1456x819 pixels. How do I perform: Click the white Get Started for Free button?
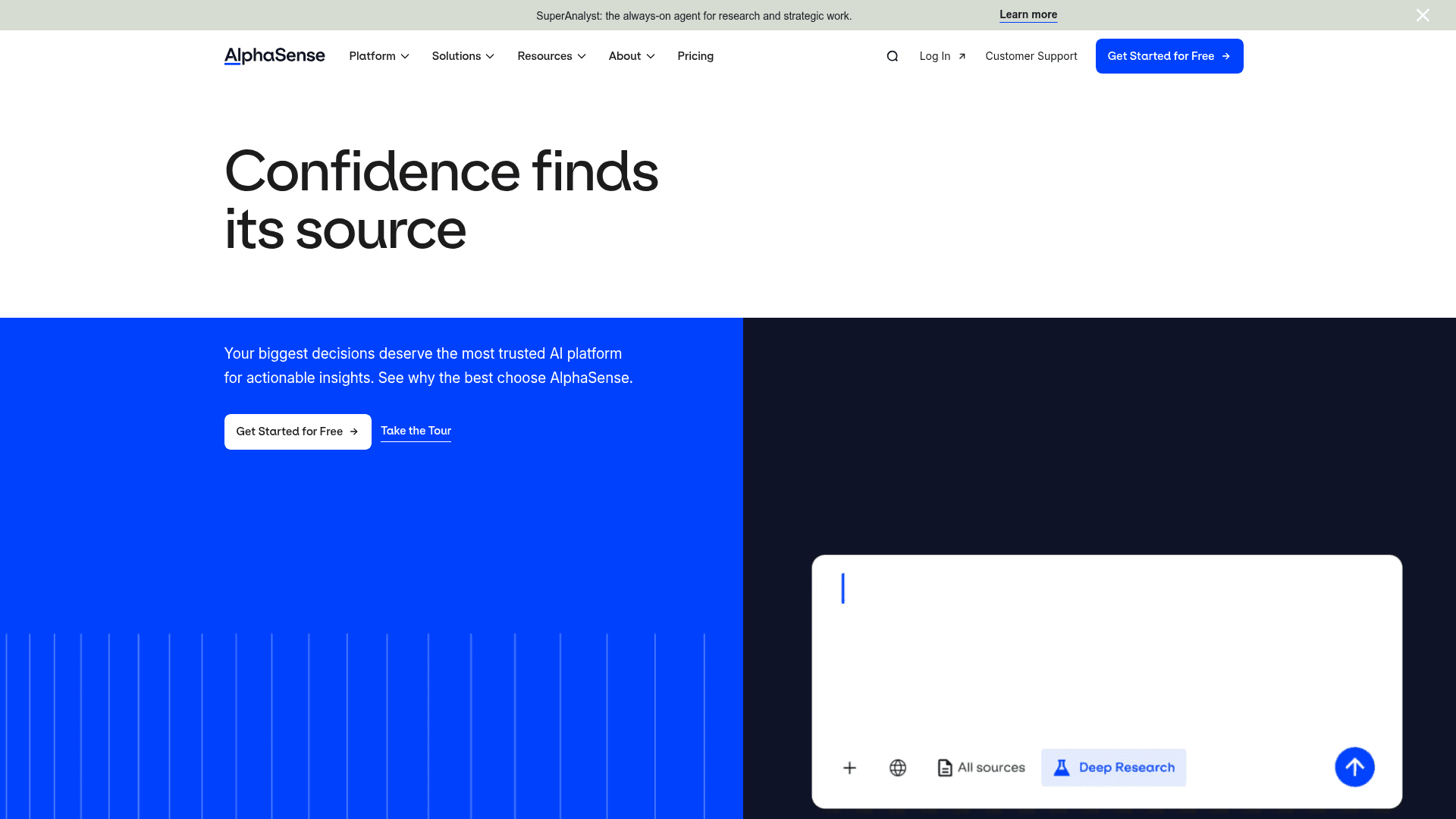298,431
